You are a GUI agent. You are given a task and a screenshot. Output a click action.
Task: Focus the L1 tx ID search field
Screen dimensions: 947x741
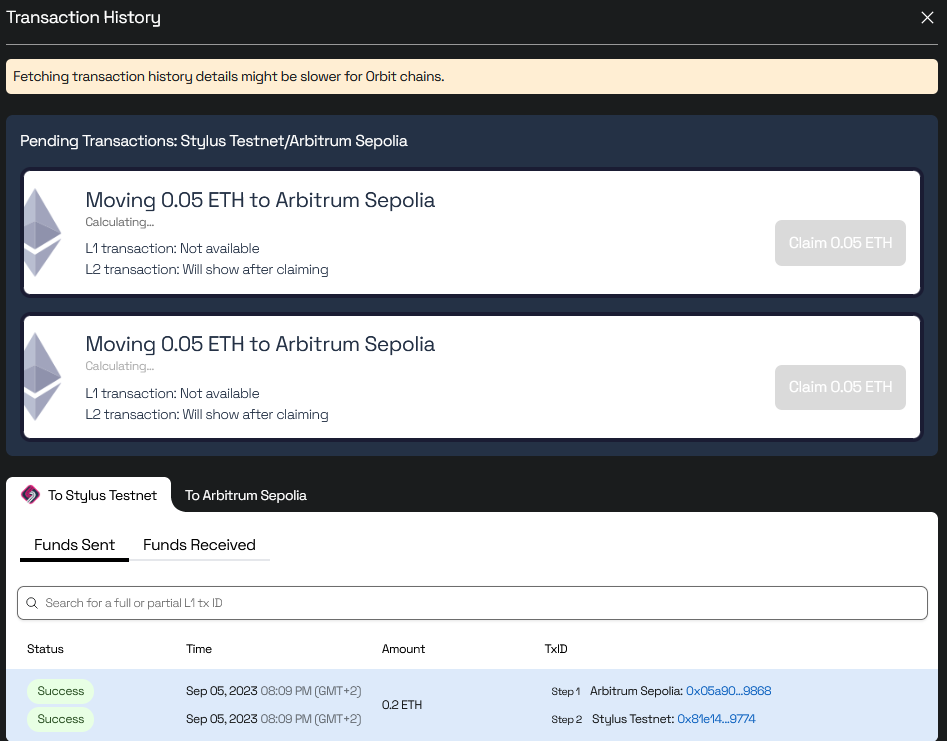tap(472, 603)
